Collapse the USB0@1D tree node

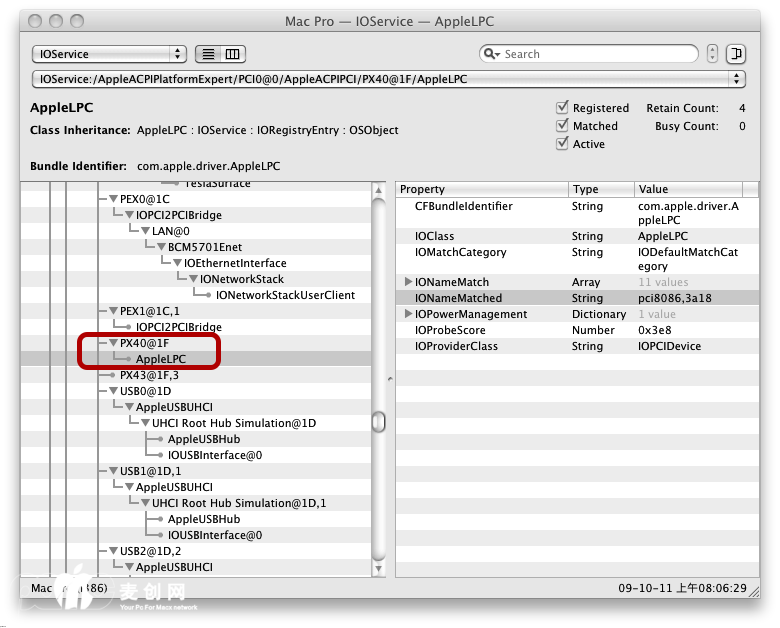click(113, 392)
